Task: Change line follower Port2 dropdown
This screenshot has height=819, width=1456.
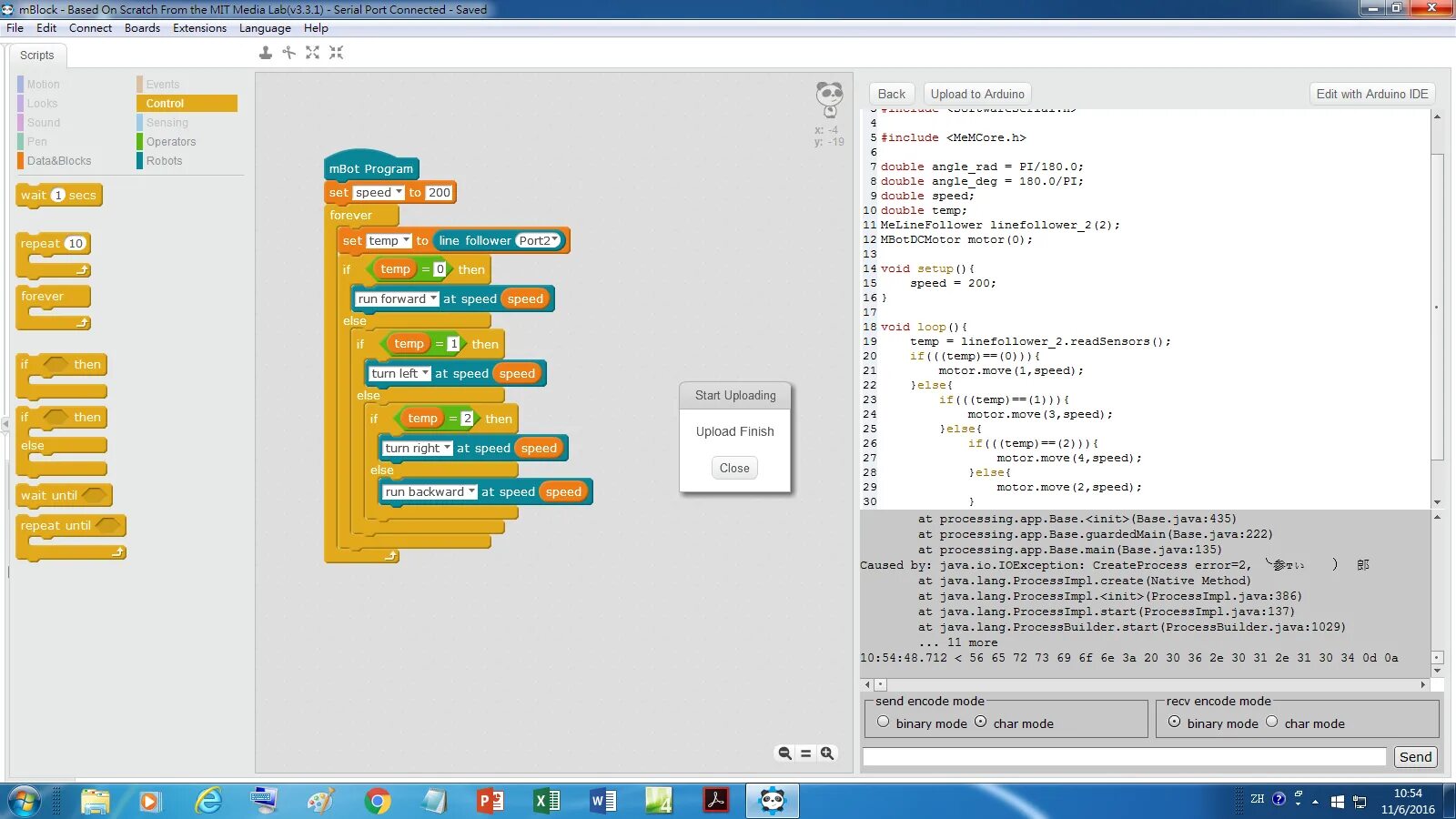Action: [538, 241]
